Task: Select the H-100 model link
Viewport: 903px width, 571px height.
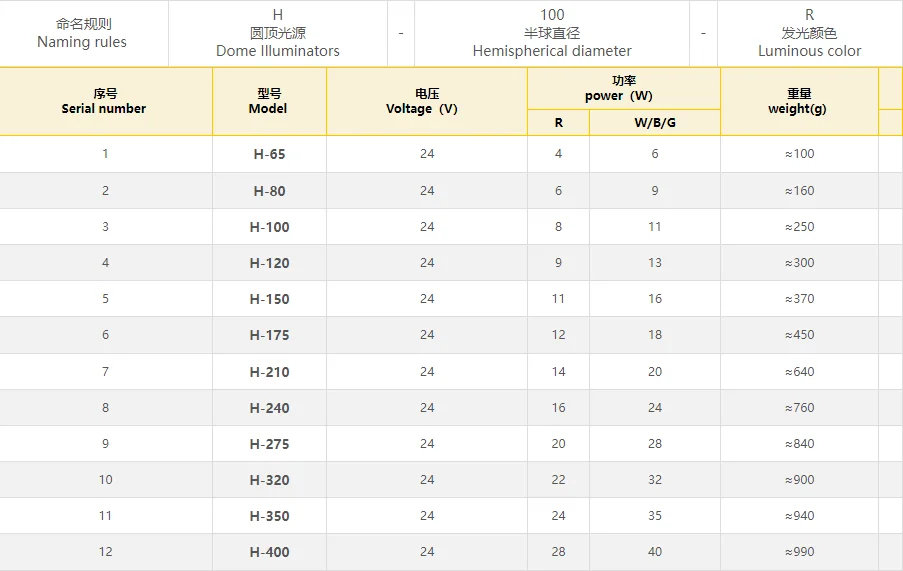Action: (x=269, y=227)
